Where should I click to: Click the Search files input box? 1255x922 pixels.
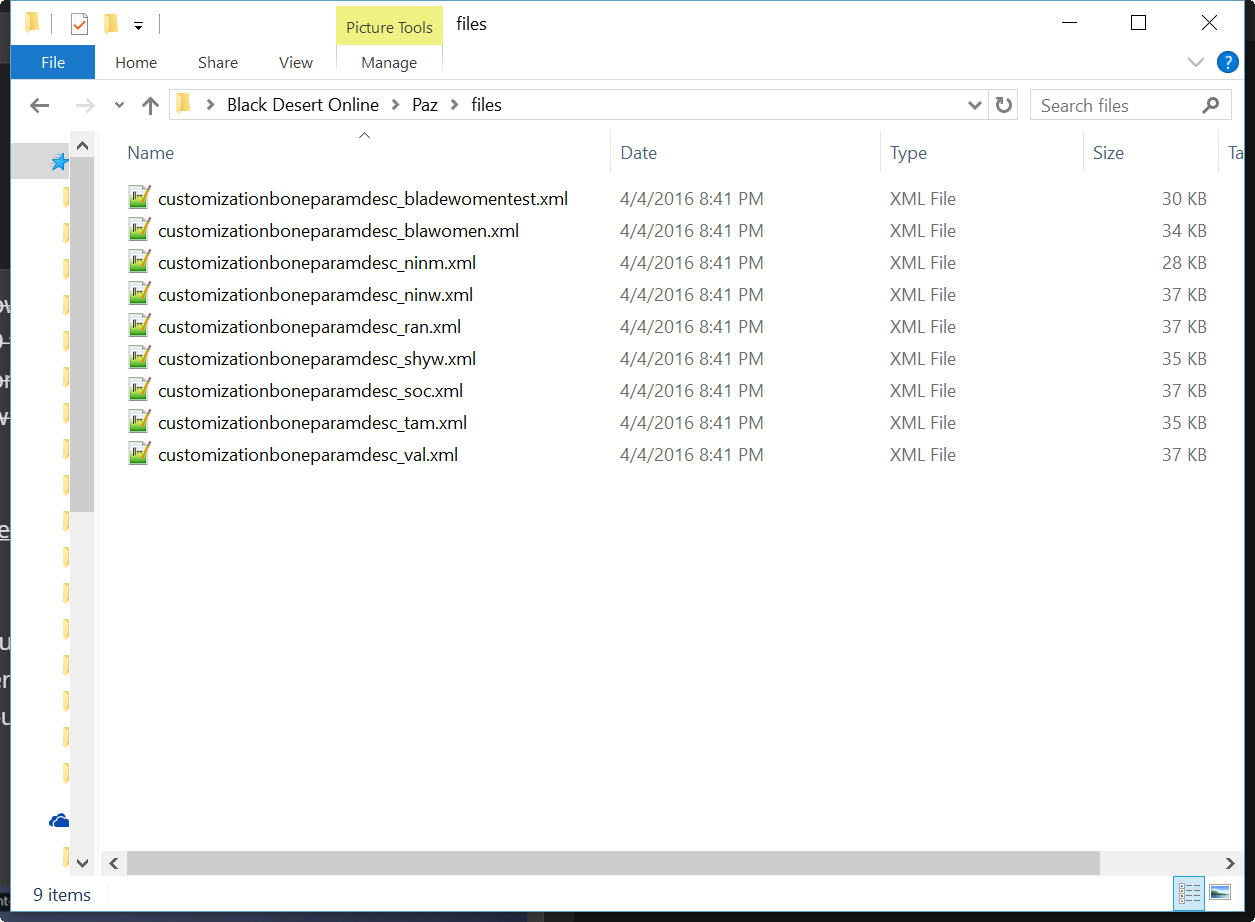1115,105
